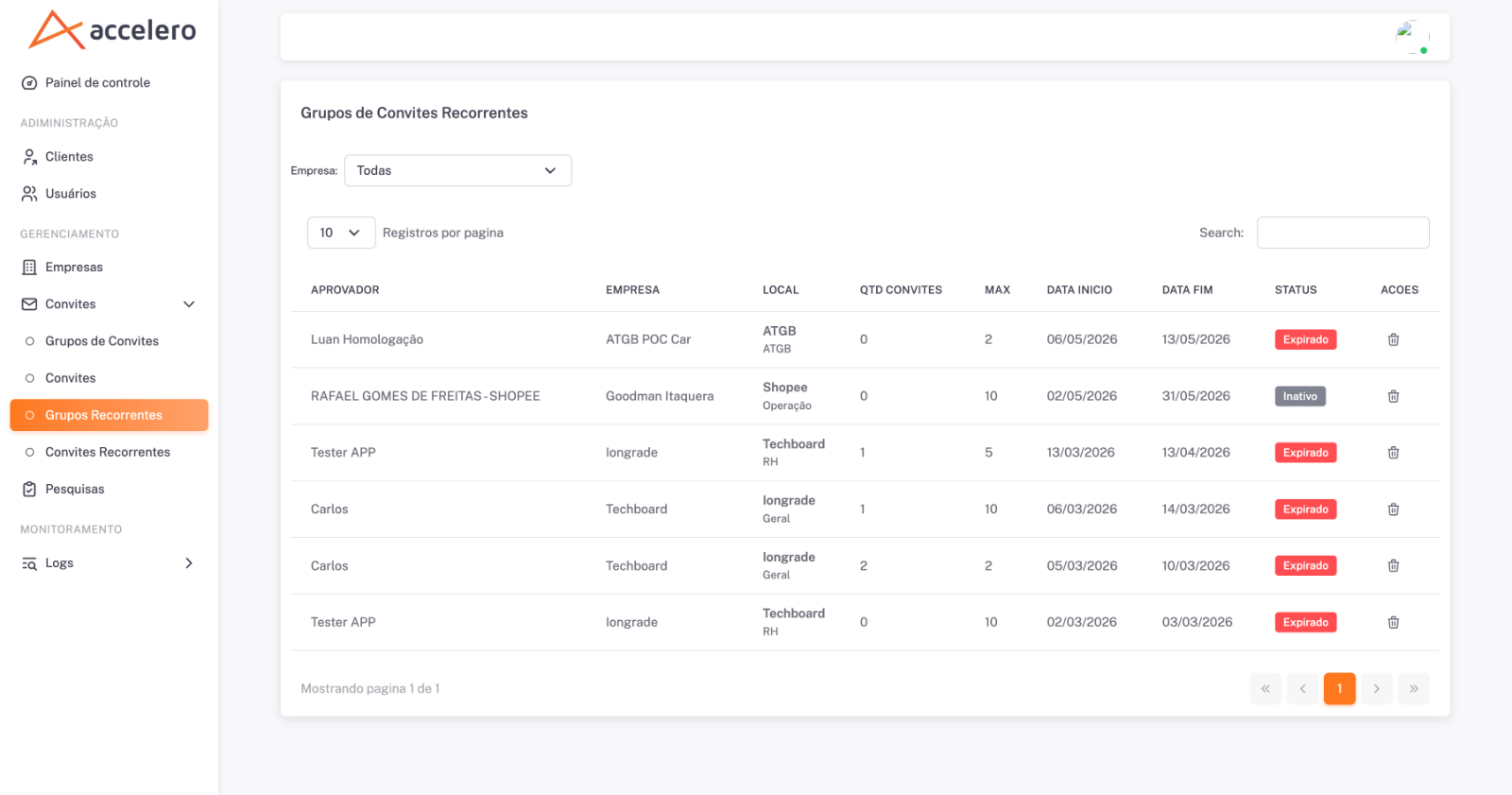
Task: Open Painel de controle
Action: point(97,83)
